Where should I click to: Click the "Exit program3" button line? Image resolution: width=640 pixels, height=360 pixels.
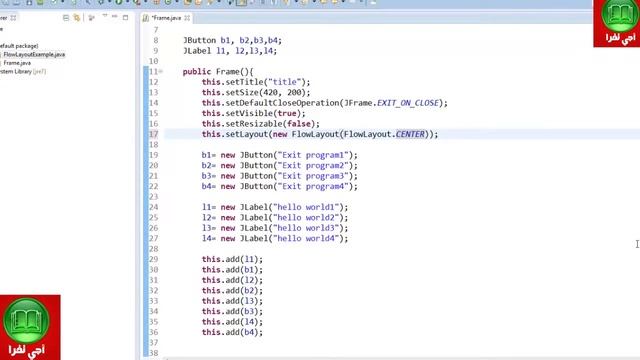pyautogui.click(x=280, y=176)
